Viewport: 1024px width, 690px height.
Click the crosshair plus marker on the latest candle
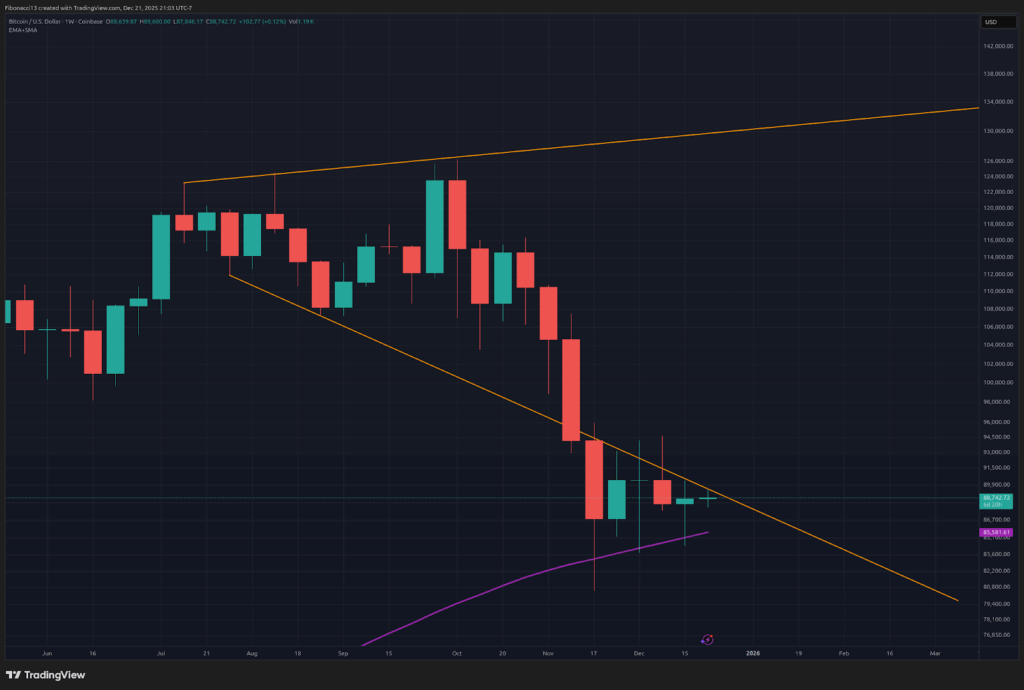click(x=706, y=498)
